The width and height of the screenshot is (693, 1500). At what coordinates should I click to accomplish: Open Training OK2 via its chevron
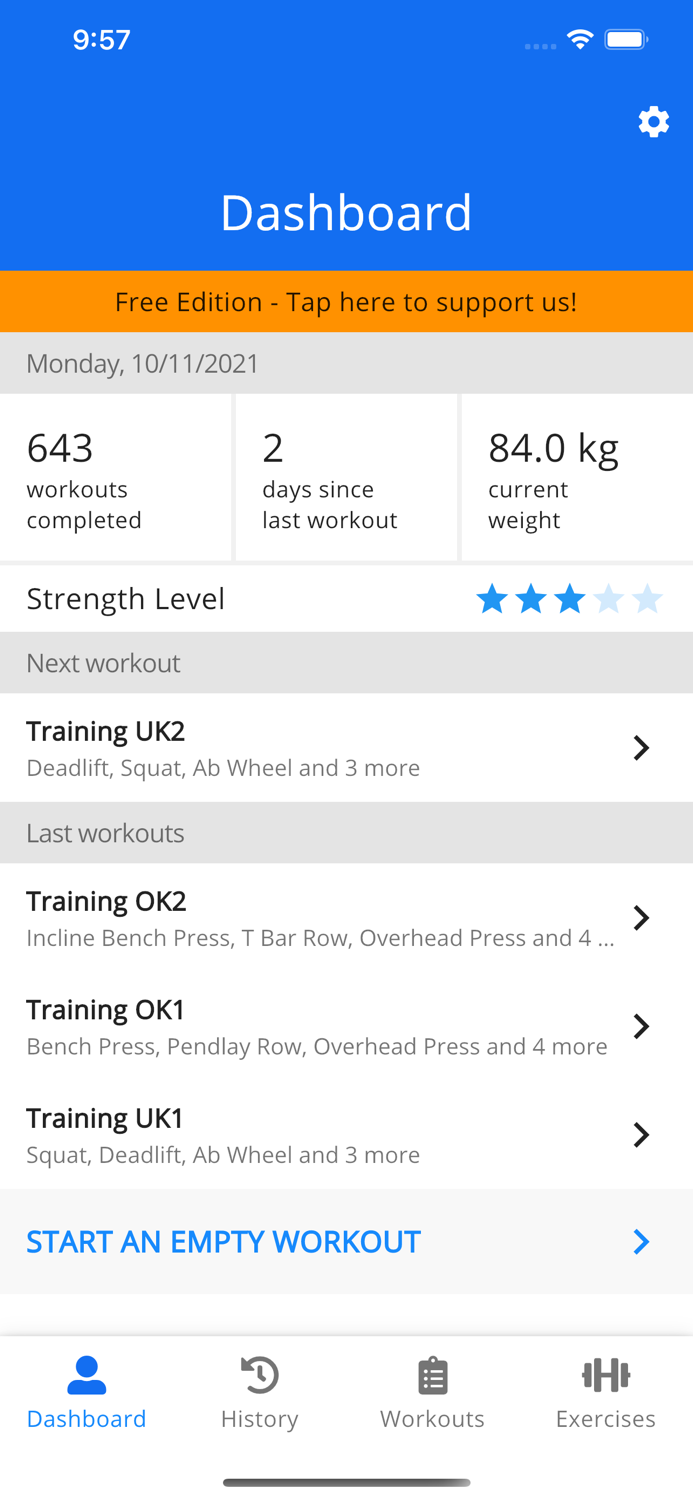pyautogui.click(x=640, y=917)
